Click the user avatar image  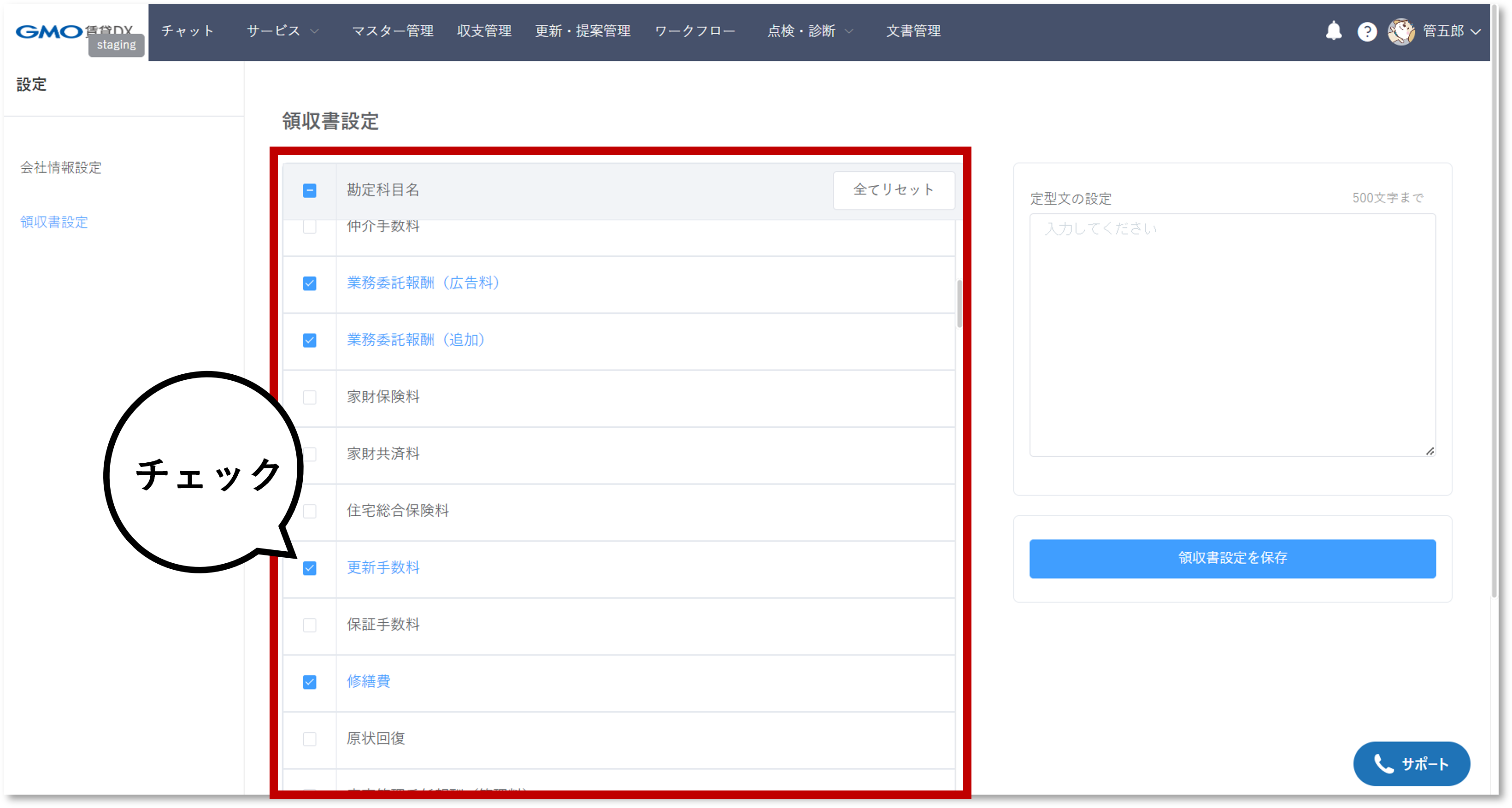[x=1401, y=31]
